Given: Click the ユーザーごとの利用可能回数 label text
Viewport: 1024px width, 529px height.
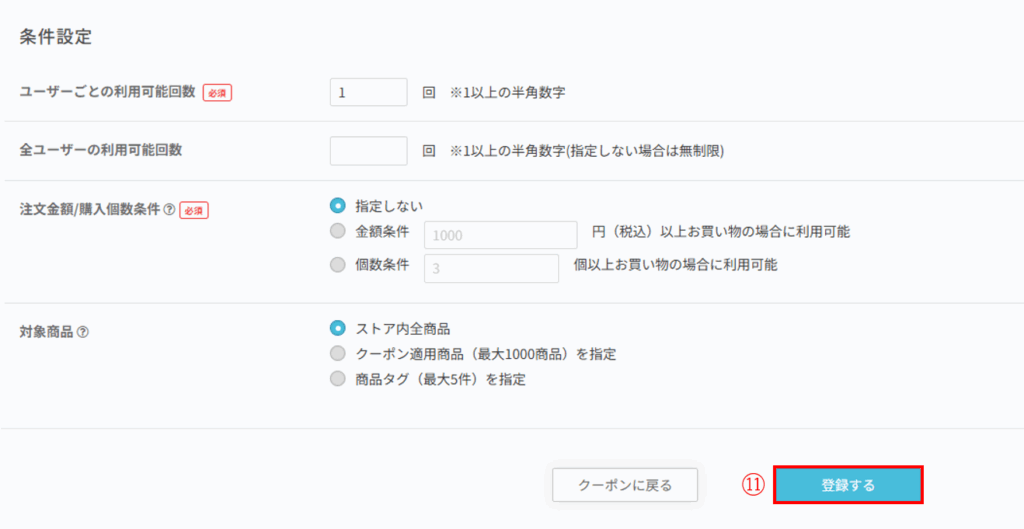Looking at the screenshot, I should tap(108, 91).
